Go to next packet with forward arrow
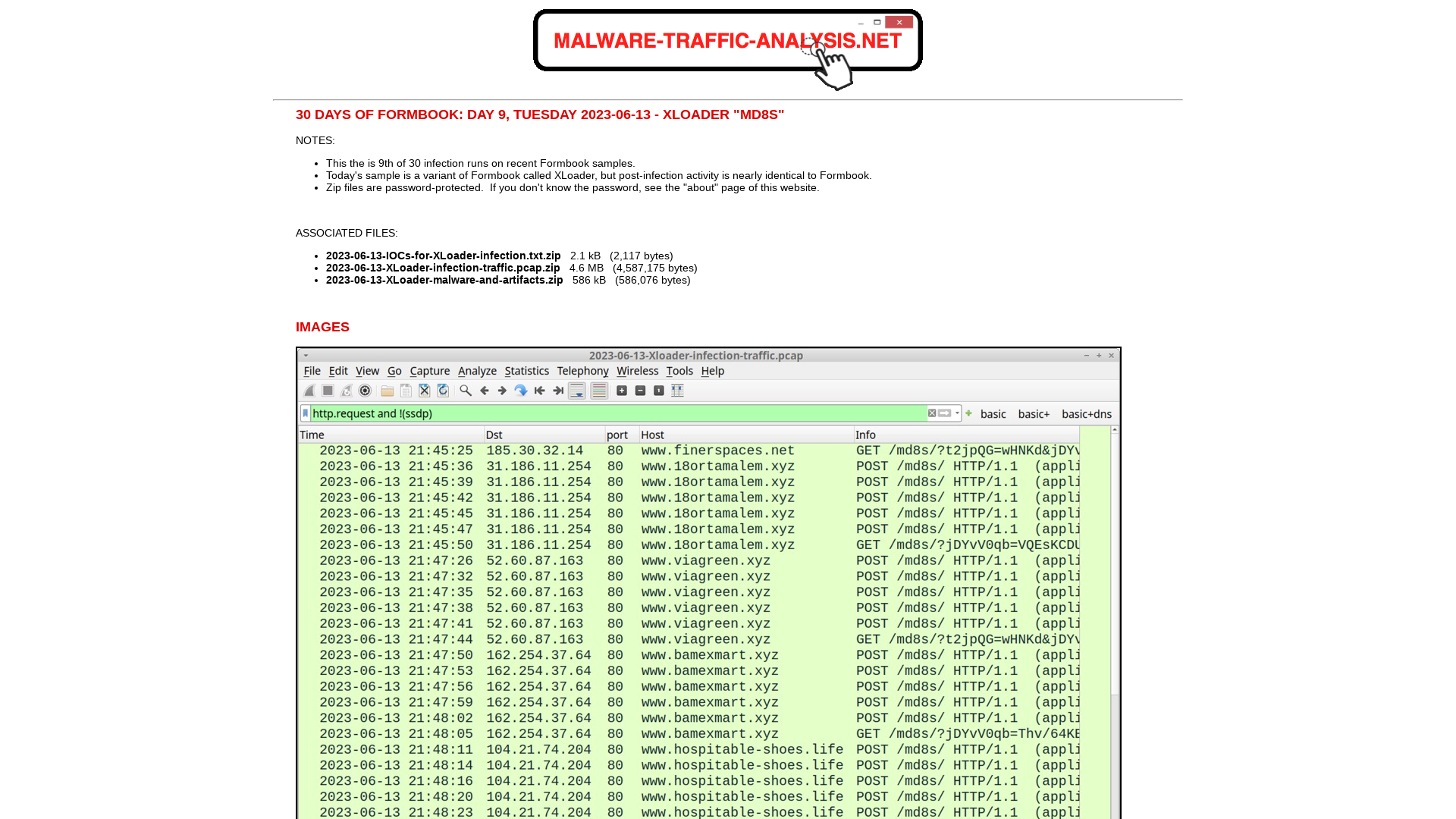Viewport: 1456px width, 819px height. 502,391
